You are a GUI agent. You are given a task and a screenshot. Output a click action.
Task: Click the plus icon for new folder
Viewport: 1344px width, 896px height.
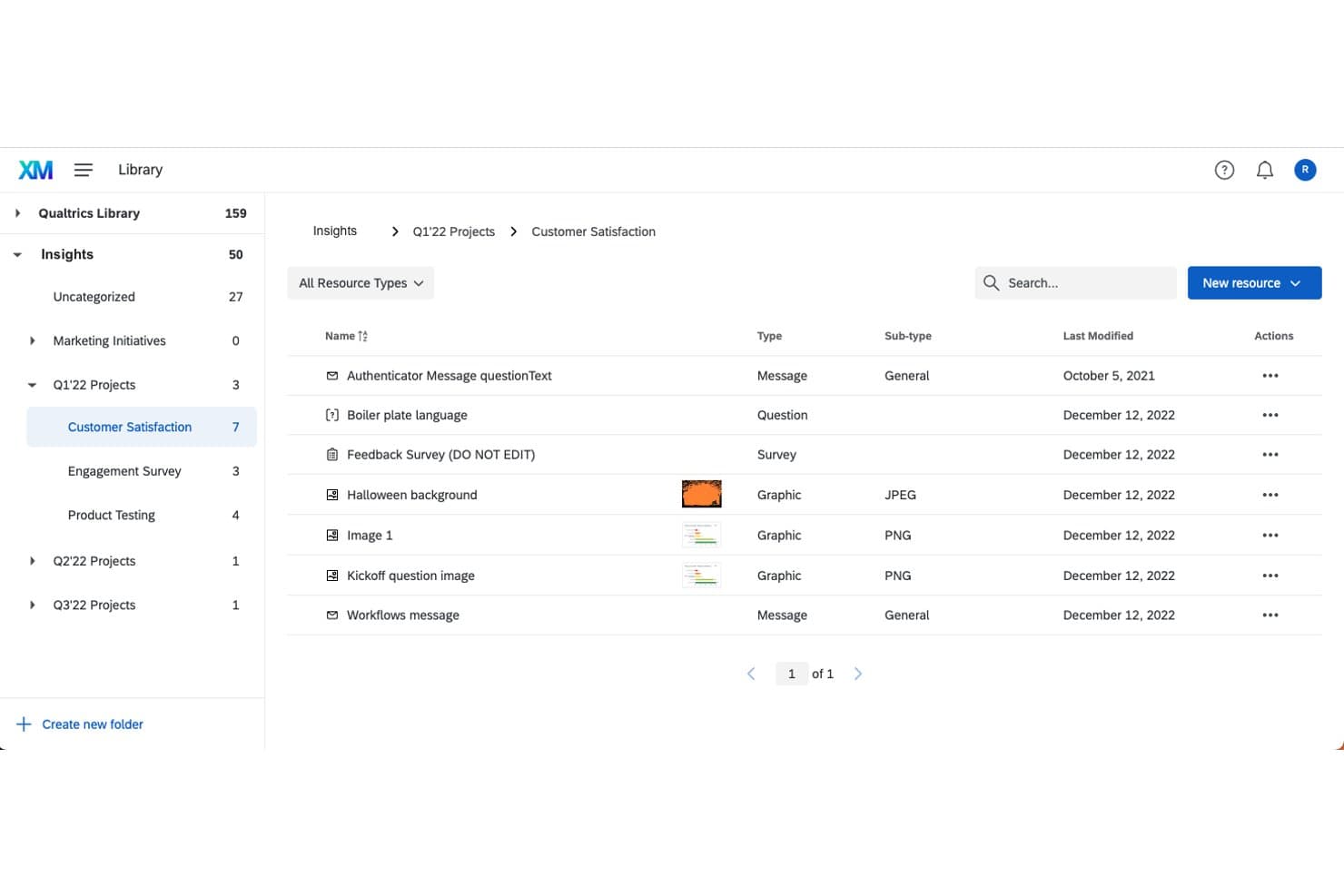pyautogui.click(x=24, y=724)
